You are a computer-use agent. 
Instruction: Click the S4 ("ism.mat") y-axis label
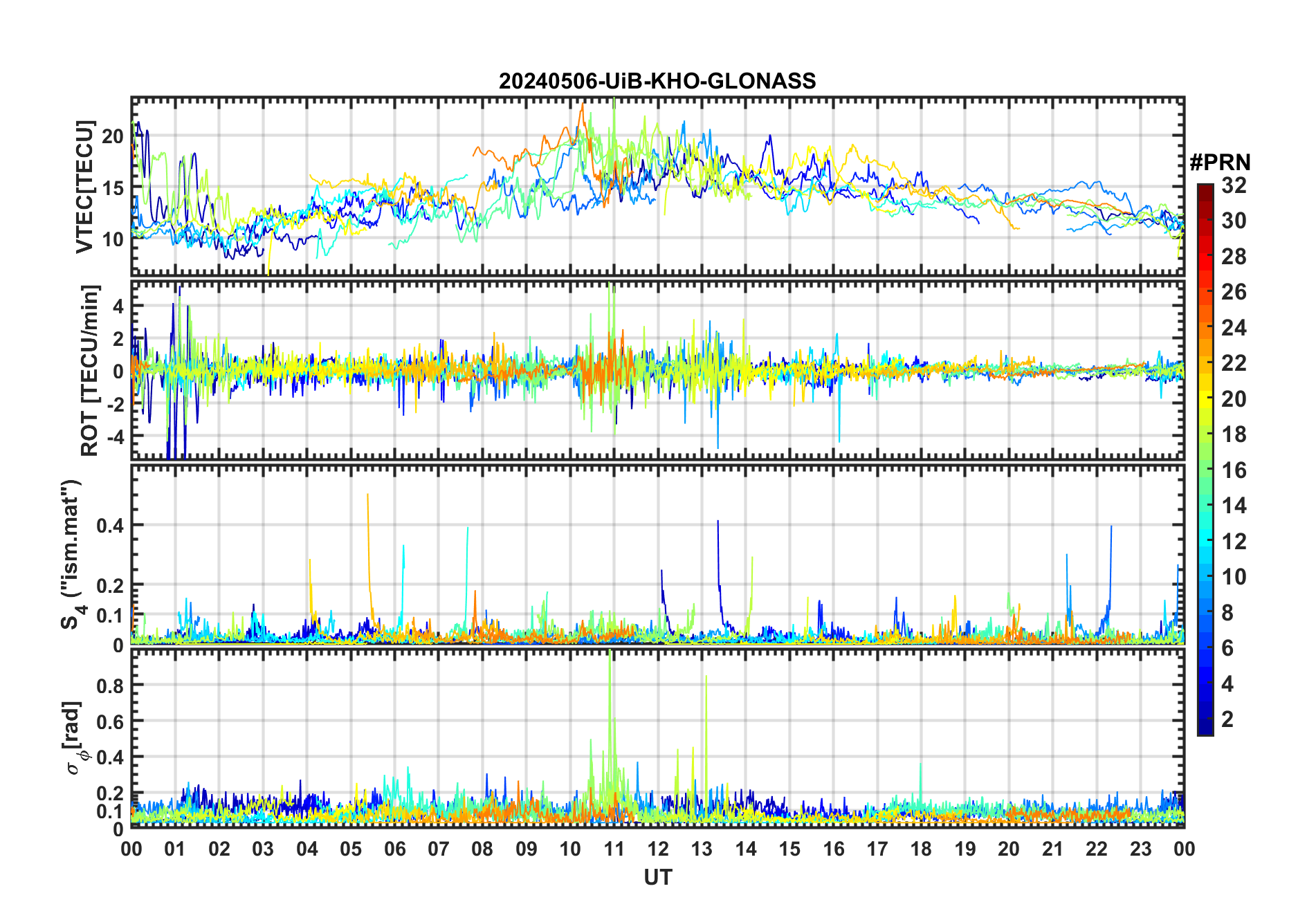point(72,555)
